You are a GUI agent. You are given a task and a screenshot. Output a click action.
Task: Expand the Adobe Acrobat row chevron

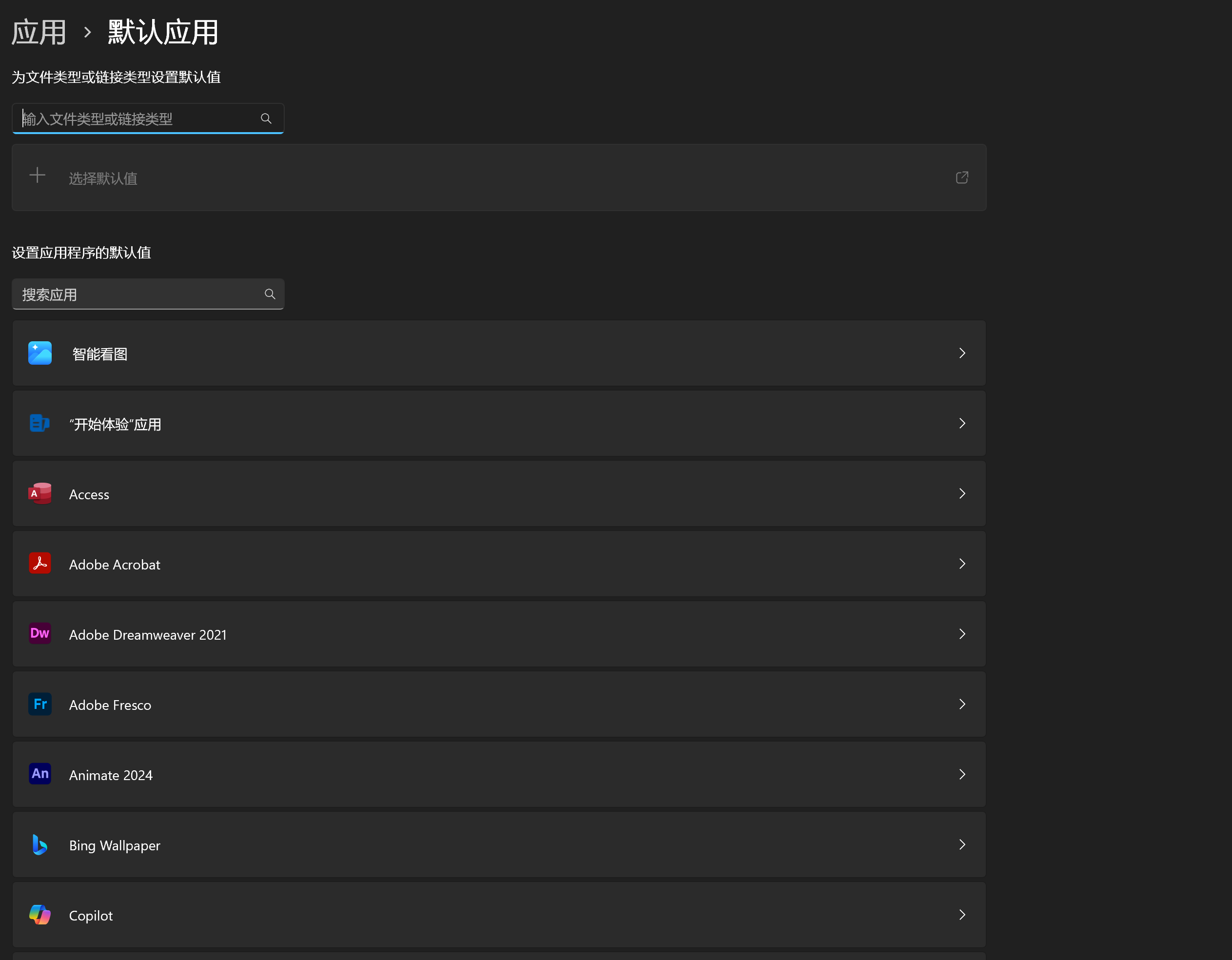[962, 564]
